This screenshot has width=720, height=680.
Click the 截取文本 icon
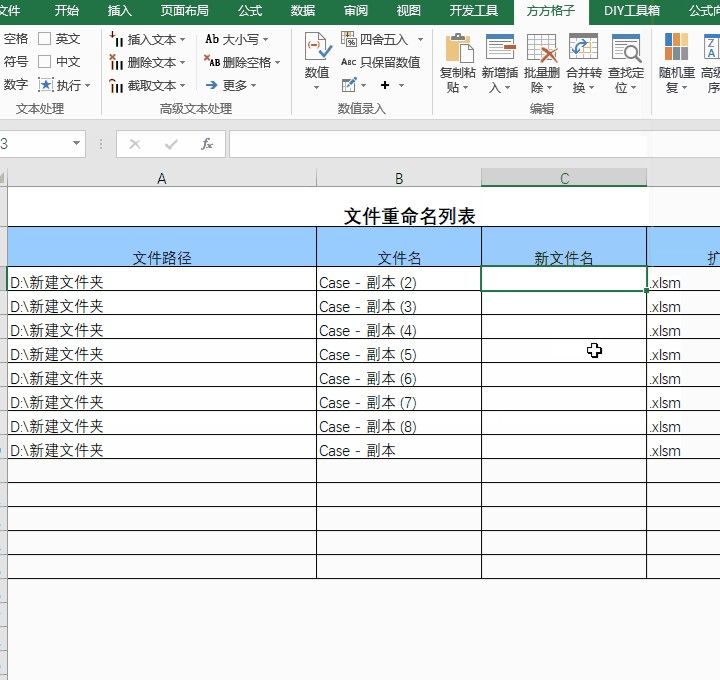116,85
